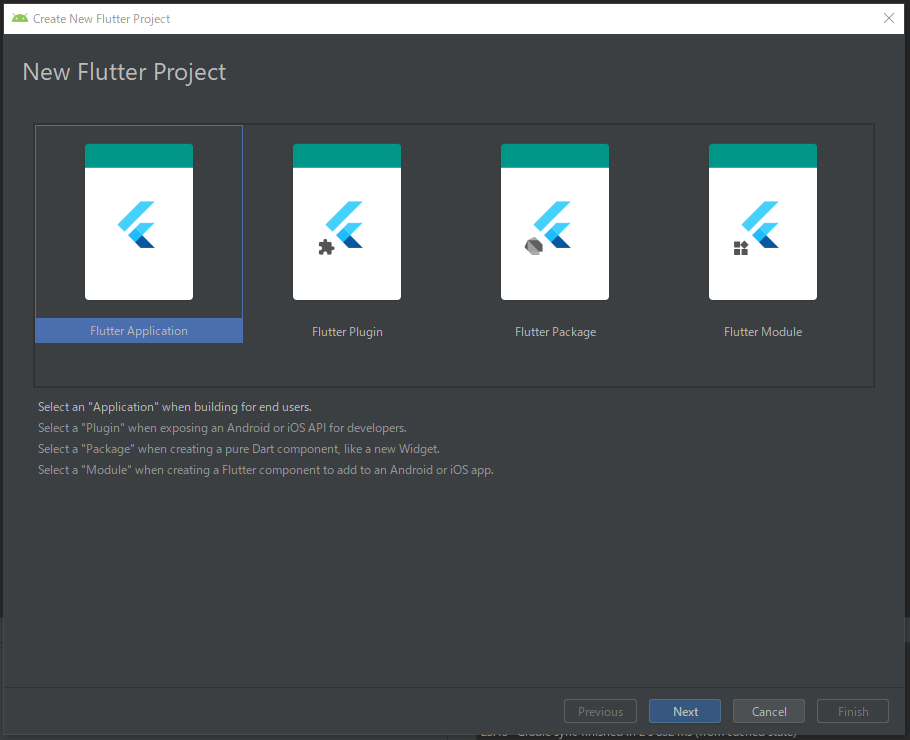The height and width of the screenshot is (740, 910).
Task: Click the Android icon in title bar
Action: point(20,19)
